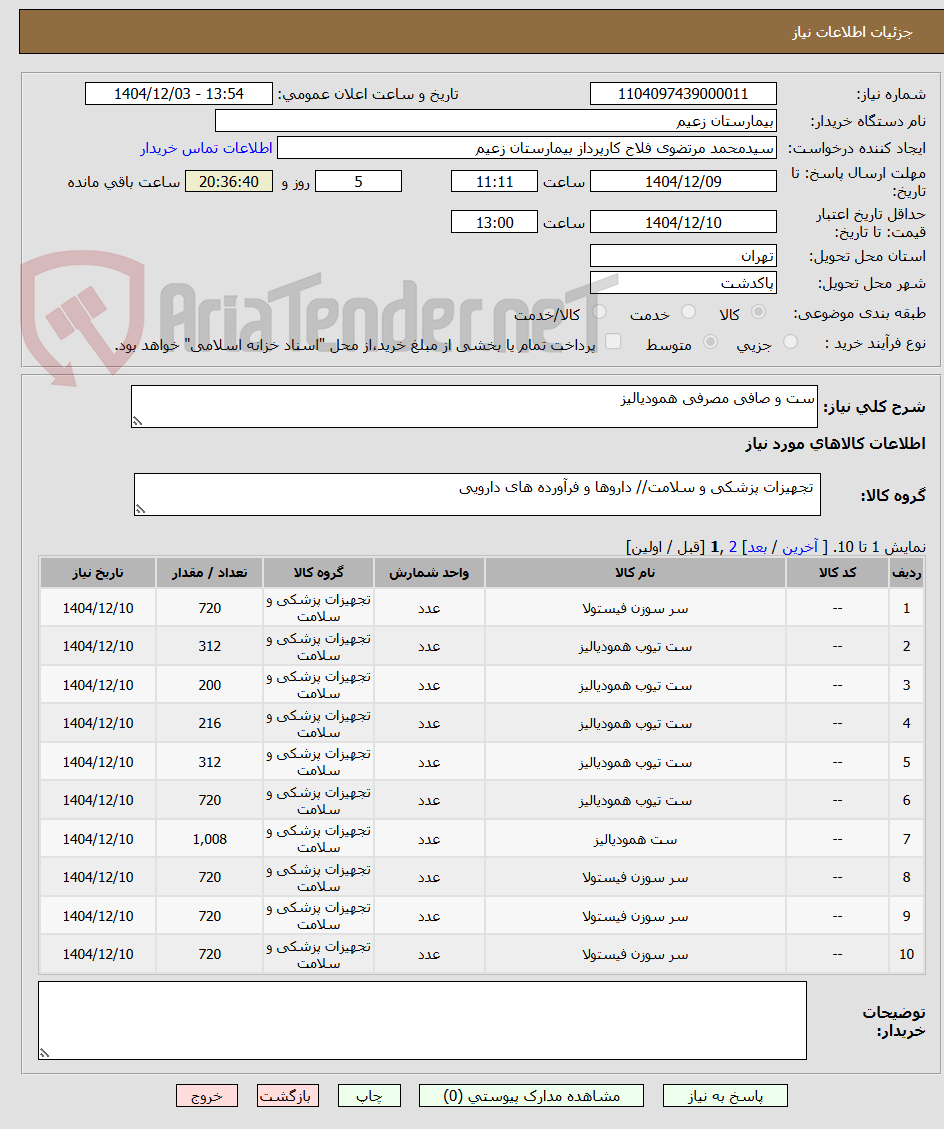The width and height of the screenshot is (944, 1129).
Task: Click the خروج exit button
Action: click(x=207, y=1096)
